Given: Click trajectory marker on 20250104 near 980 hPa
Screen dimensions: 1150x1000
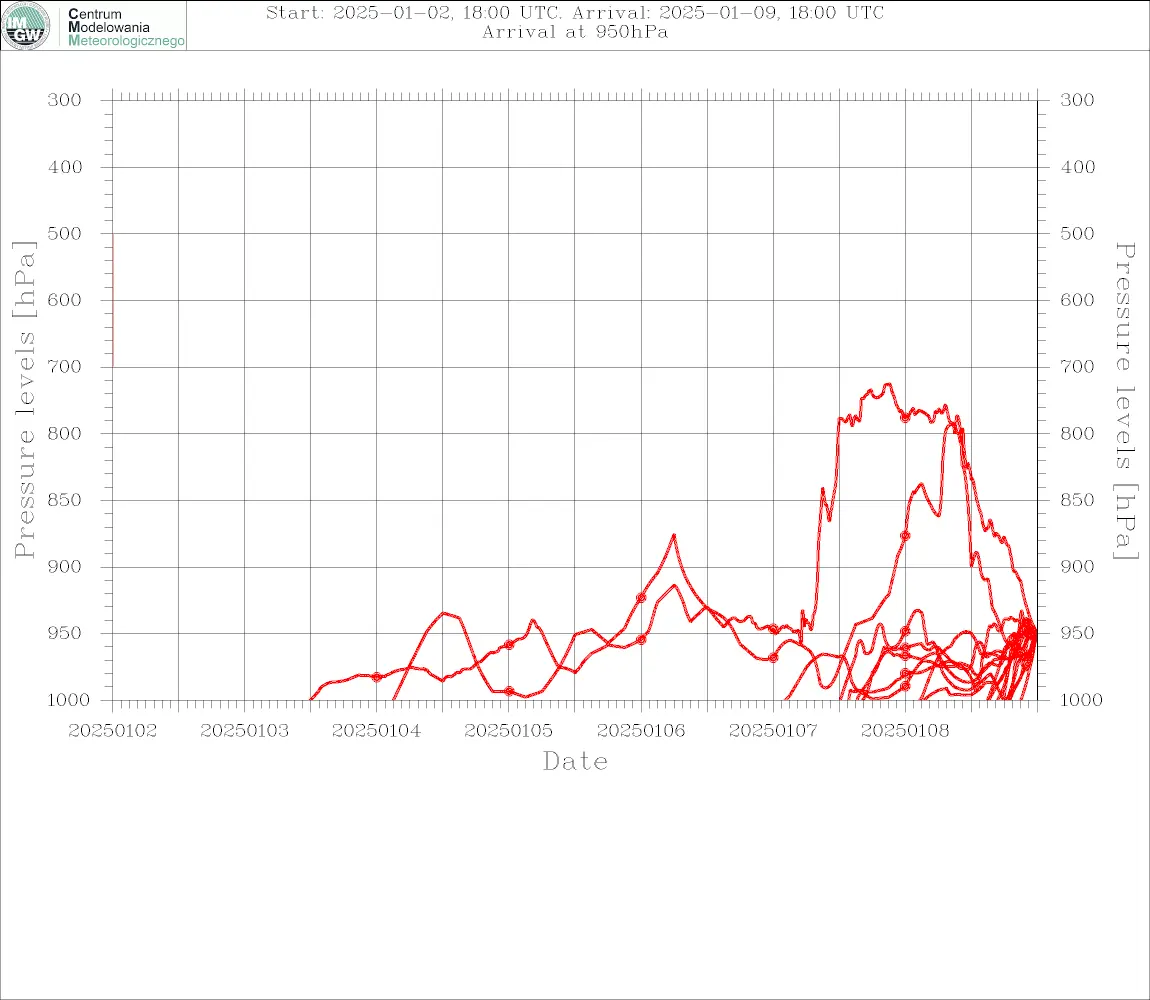Looking at the screenshot, I should pyautogui.click(x=376, y=677).
